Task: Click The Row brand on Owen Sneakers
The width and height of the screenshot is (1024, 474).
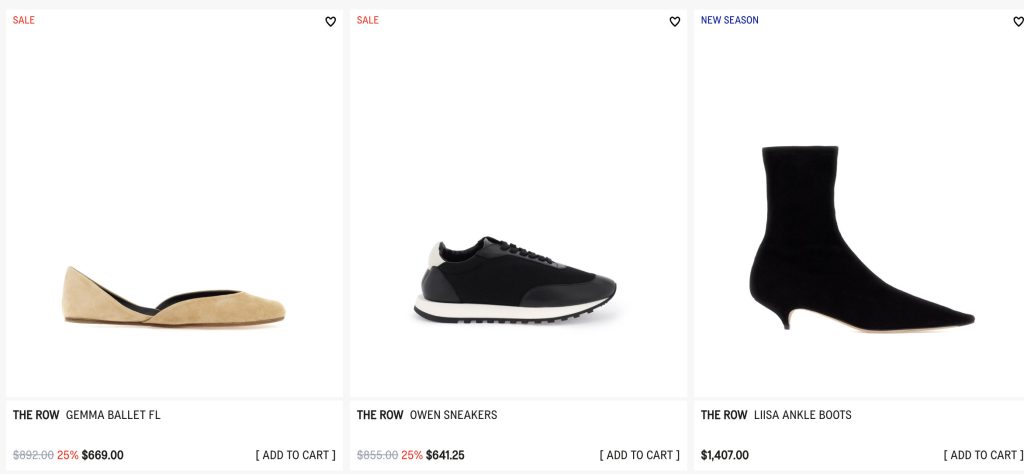Action: click(x=380, y=415)
